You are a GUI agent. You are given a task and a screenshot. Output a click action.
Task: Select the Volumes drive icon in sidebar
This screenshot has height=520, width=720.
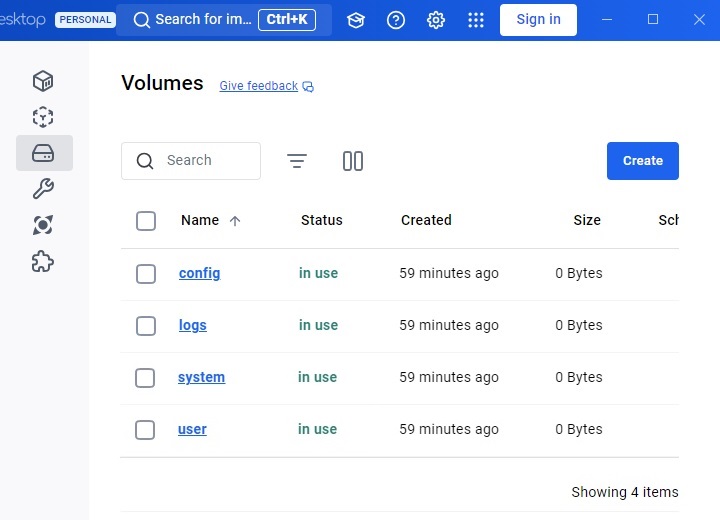[44, 153]
